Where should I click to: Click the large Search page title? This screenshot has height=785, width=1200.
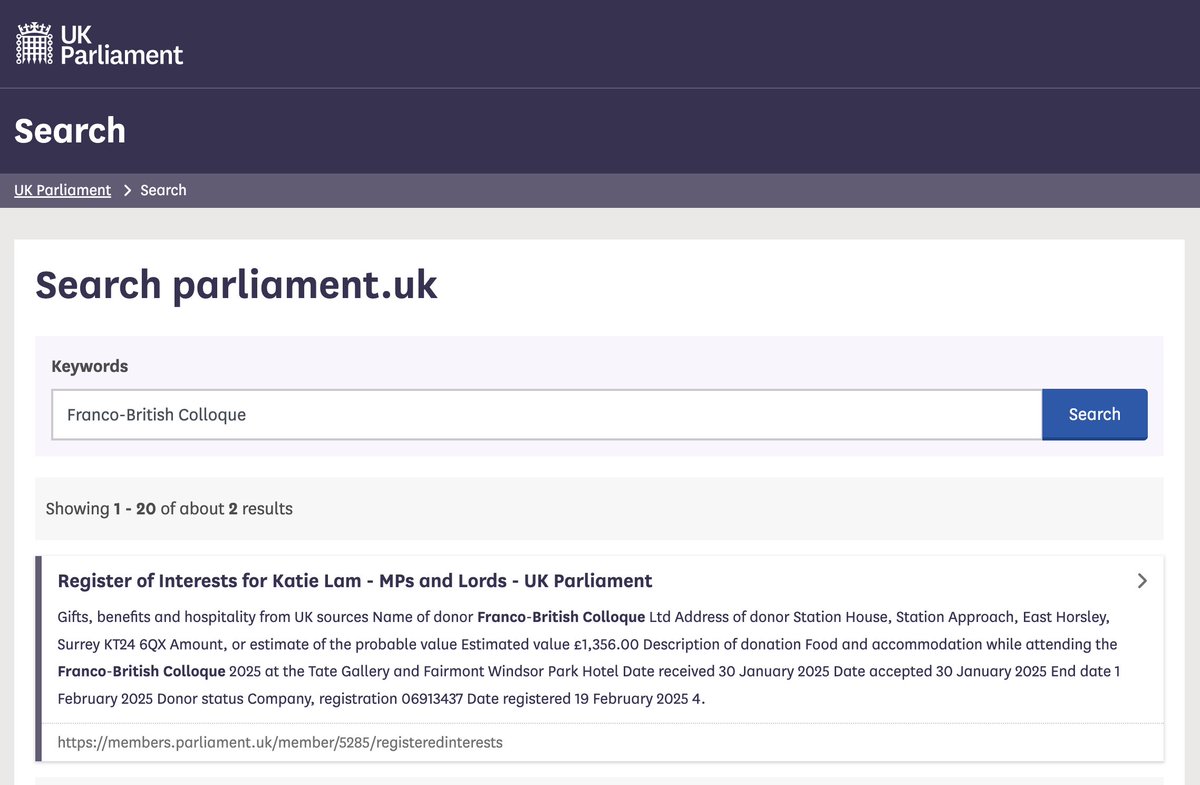[70, 131]
